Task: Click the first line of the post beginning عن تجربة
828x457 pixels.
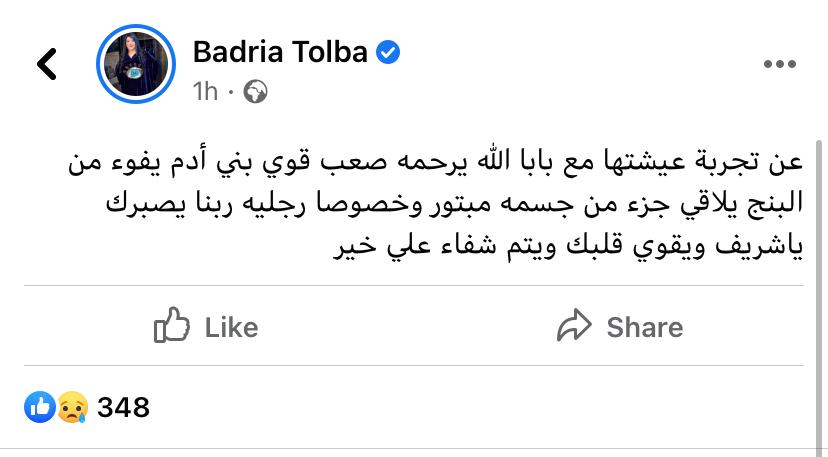Action: (436, 162)
